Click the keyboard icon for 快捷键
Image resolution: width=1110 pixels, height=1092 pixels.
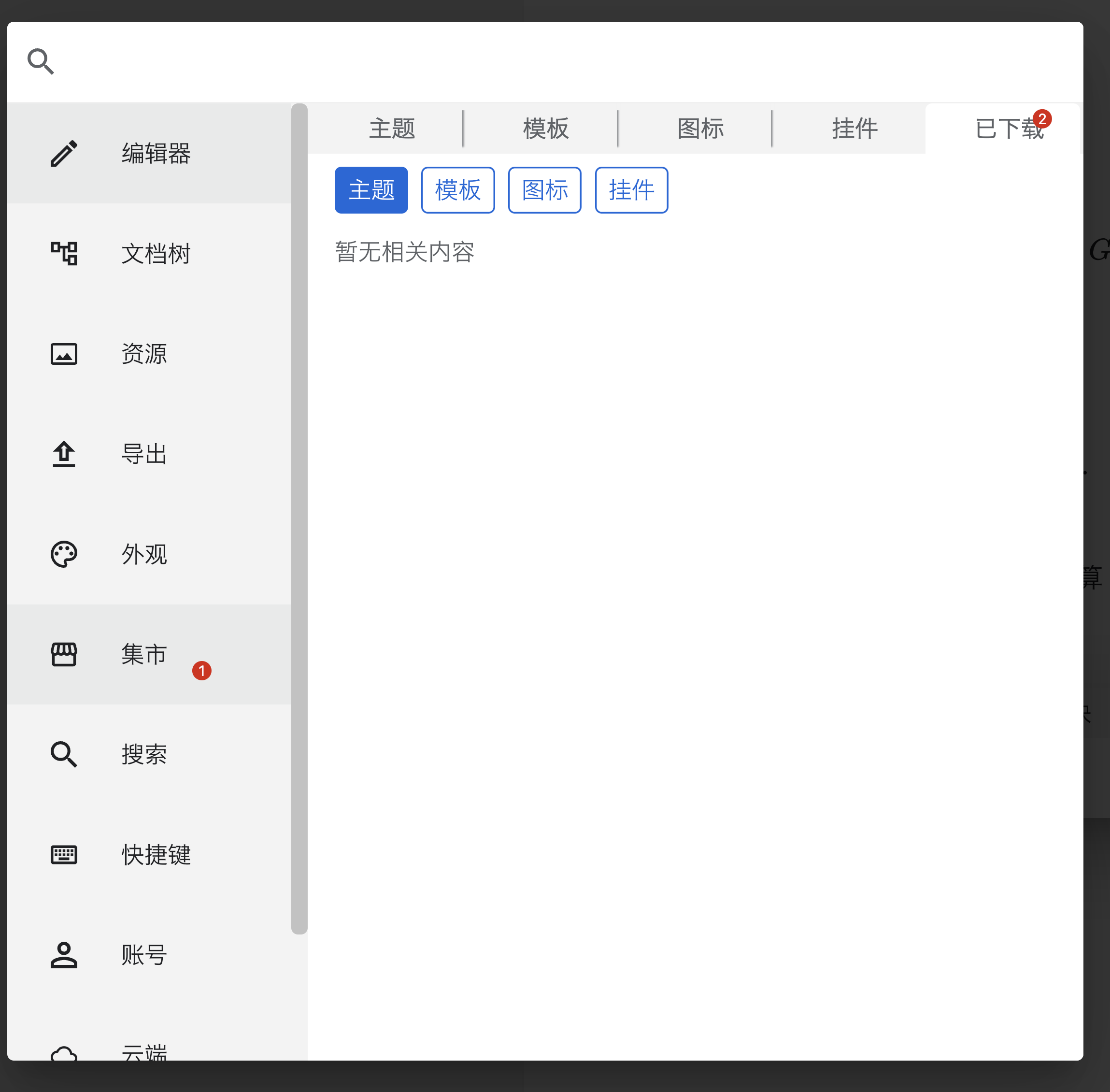64,855
